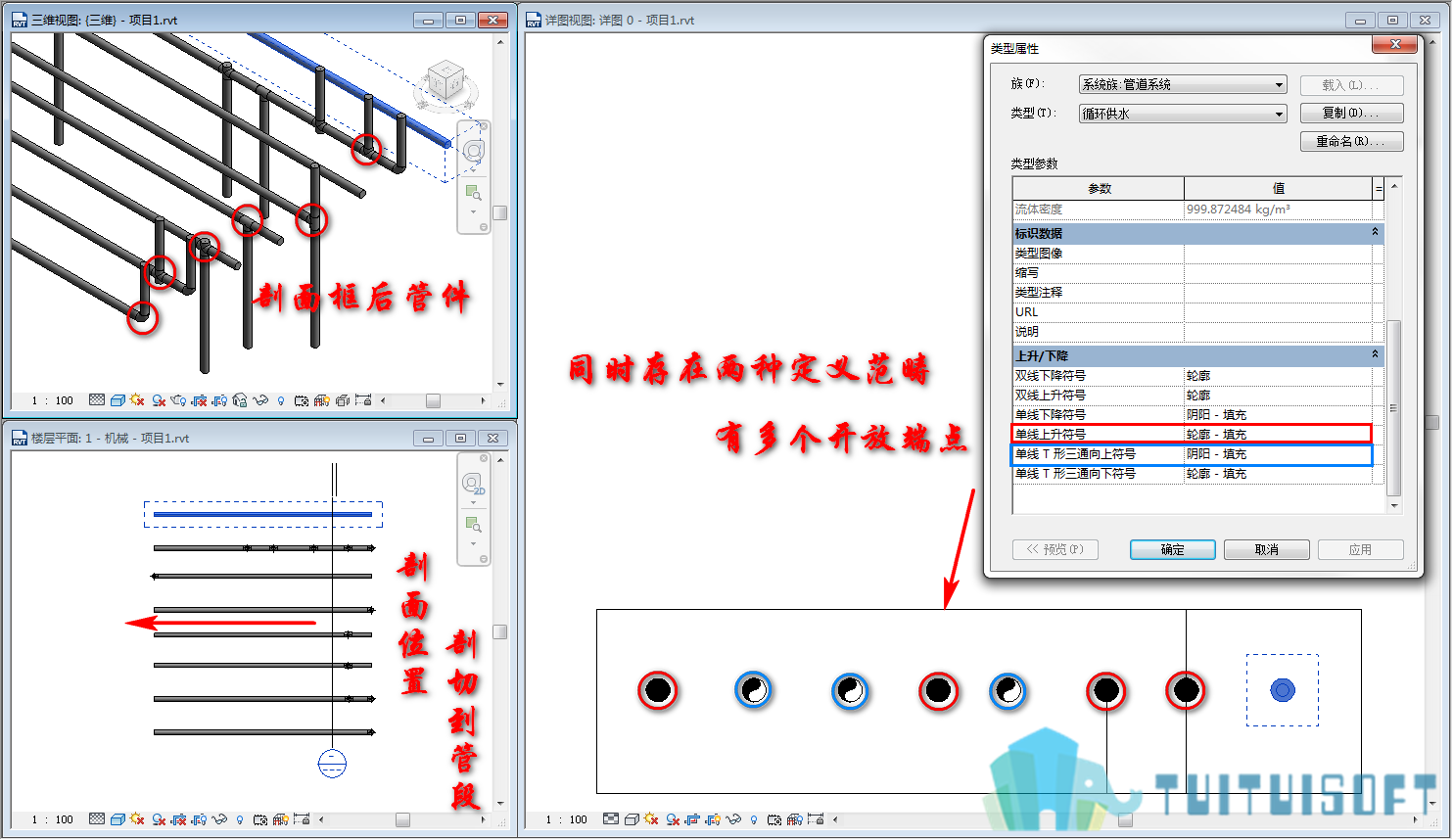
Task: Click 阴阳 - 填充 value of 单线 T 形三通向上符号
Action: [1278, 454]
